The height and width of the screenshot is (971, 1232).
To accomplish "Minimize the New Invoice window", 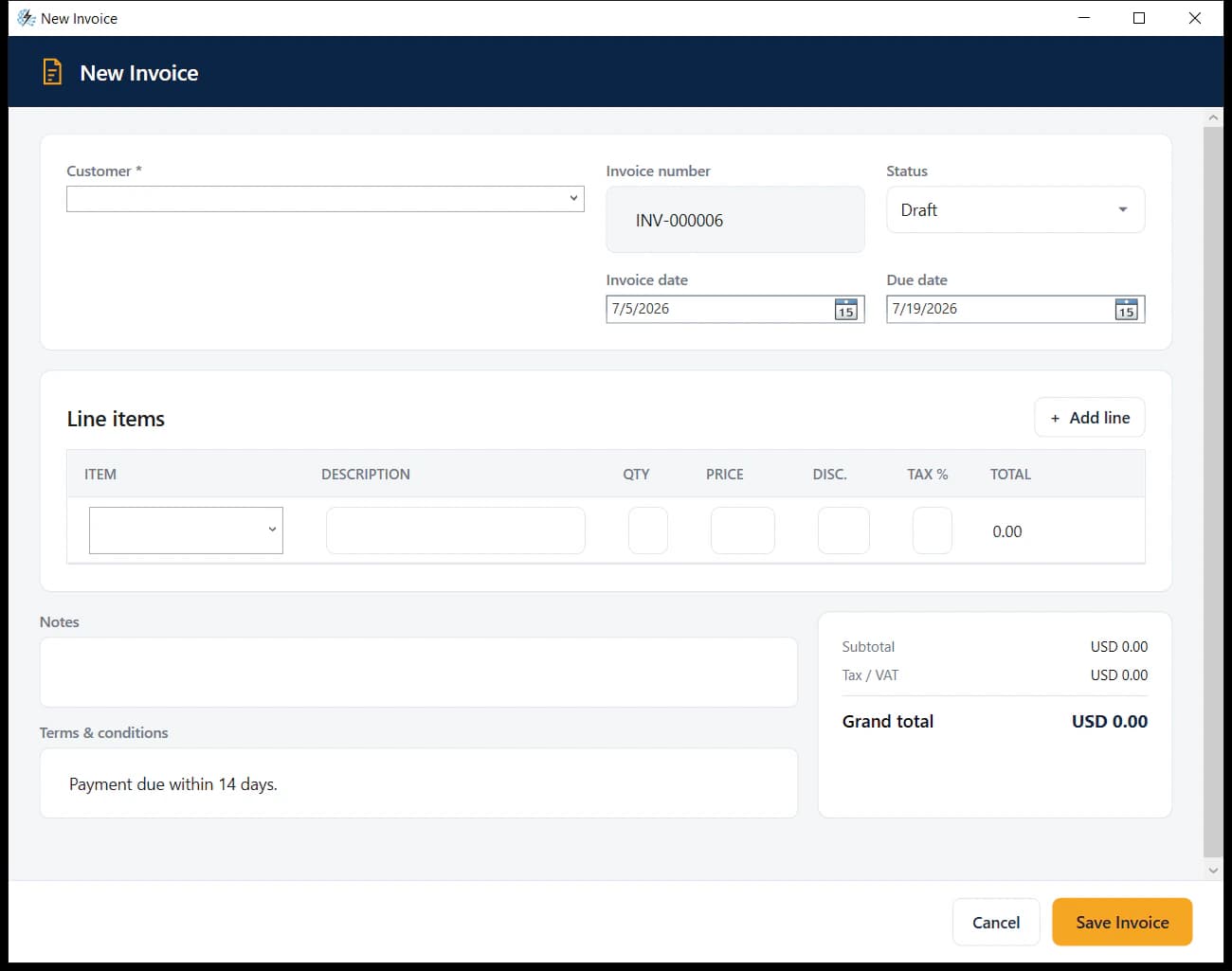I will (x=1084, y=18).
